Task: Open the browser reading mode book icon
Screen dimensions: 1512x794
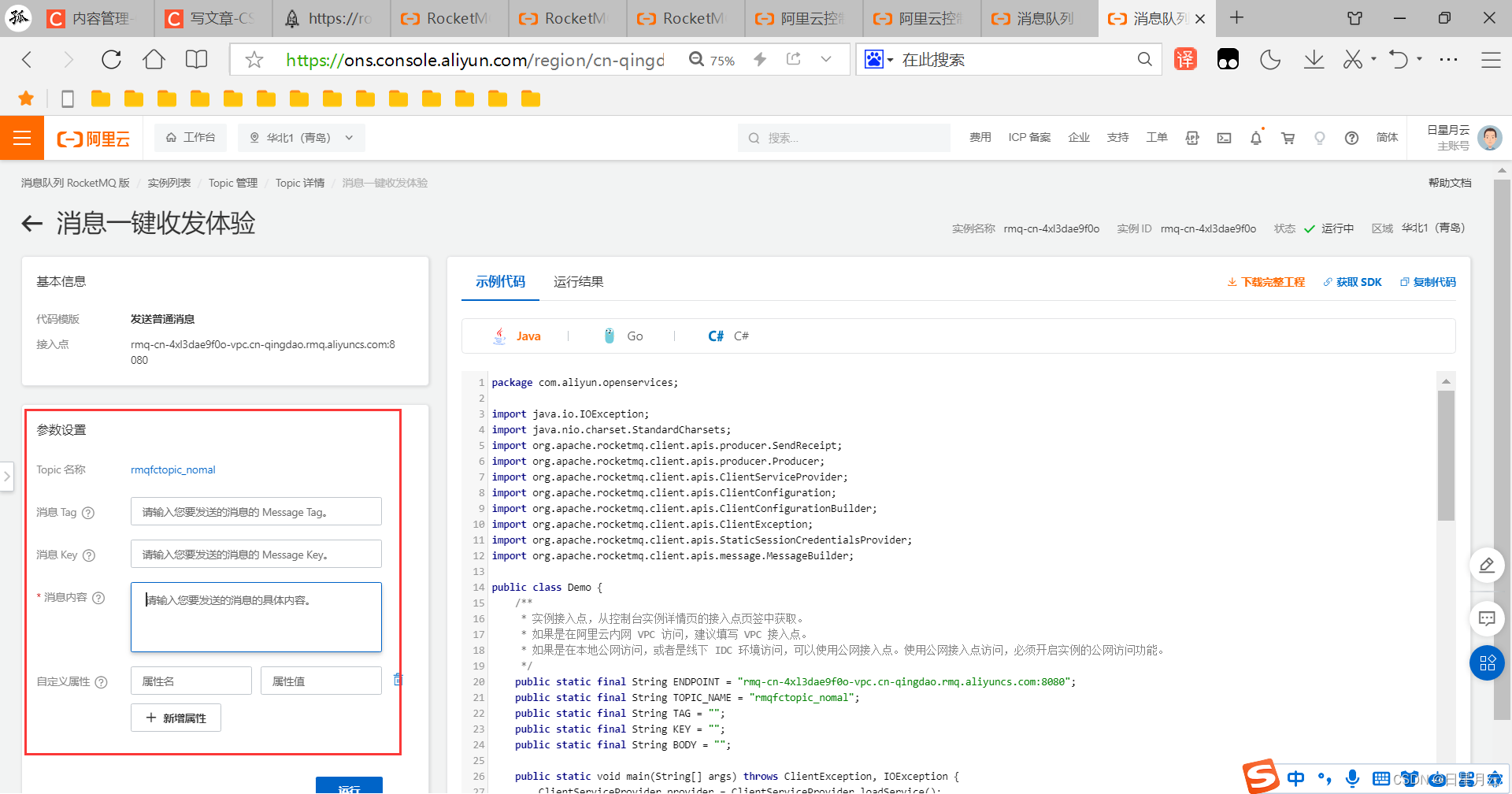Action: [x=196, y=60]
